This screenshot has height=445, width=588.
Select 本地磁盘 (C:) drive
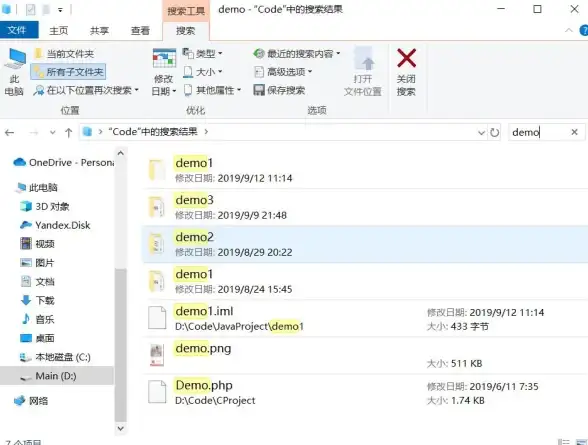pyautogui.click(x=56, y=357)
